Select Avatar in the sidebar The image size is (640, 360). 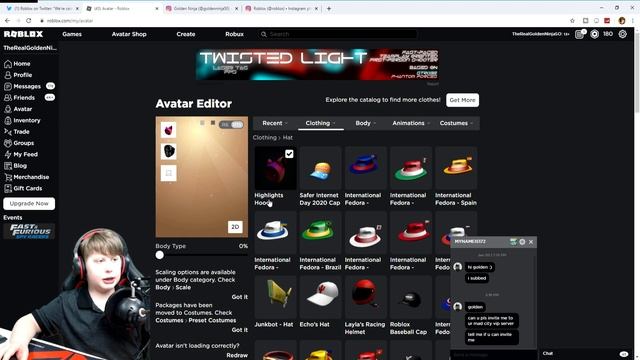click(x=18, y=109)
